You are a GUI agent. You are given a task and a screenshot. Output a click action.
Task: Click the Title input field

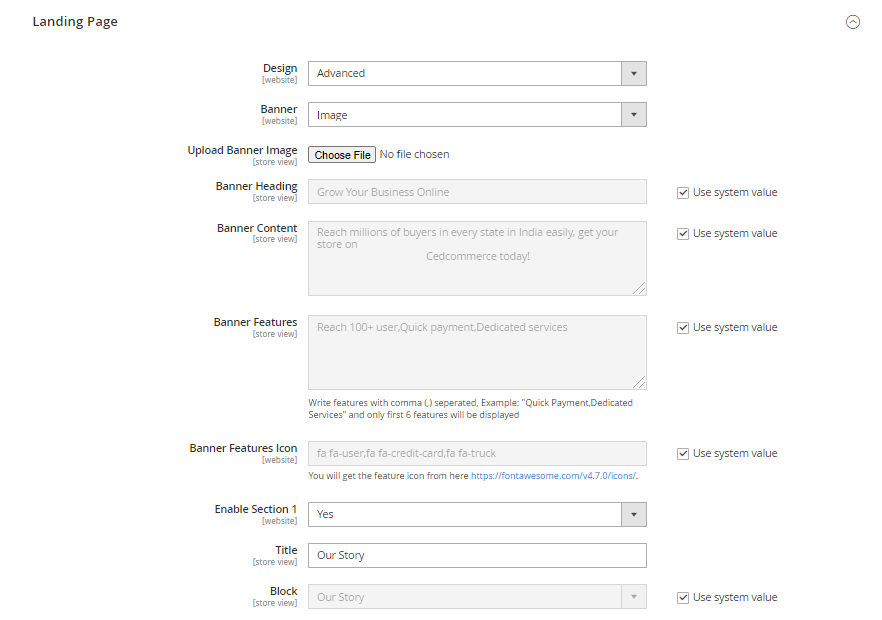[x=476, y=556]
